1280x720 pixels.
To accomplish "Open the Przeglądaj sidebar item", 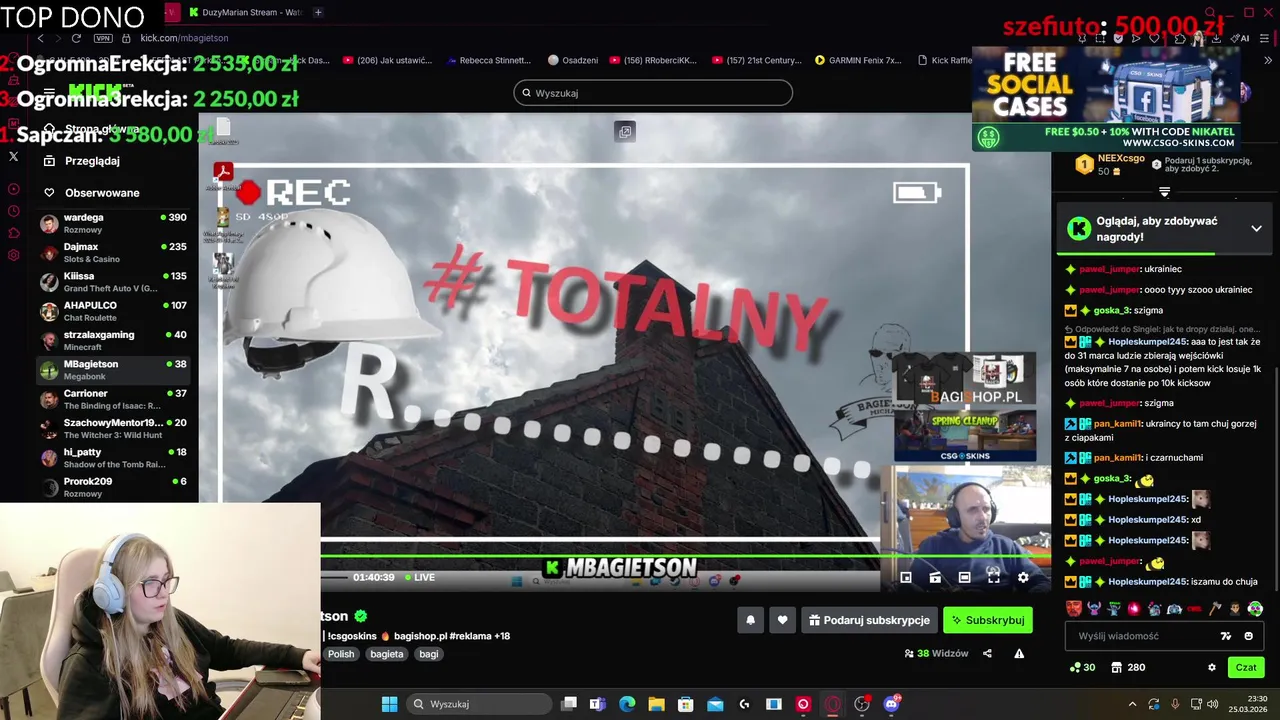I will 92,161.
